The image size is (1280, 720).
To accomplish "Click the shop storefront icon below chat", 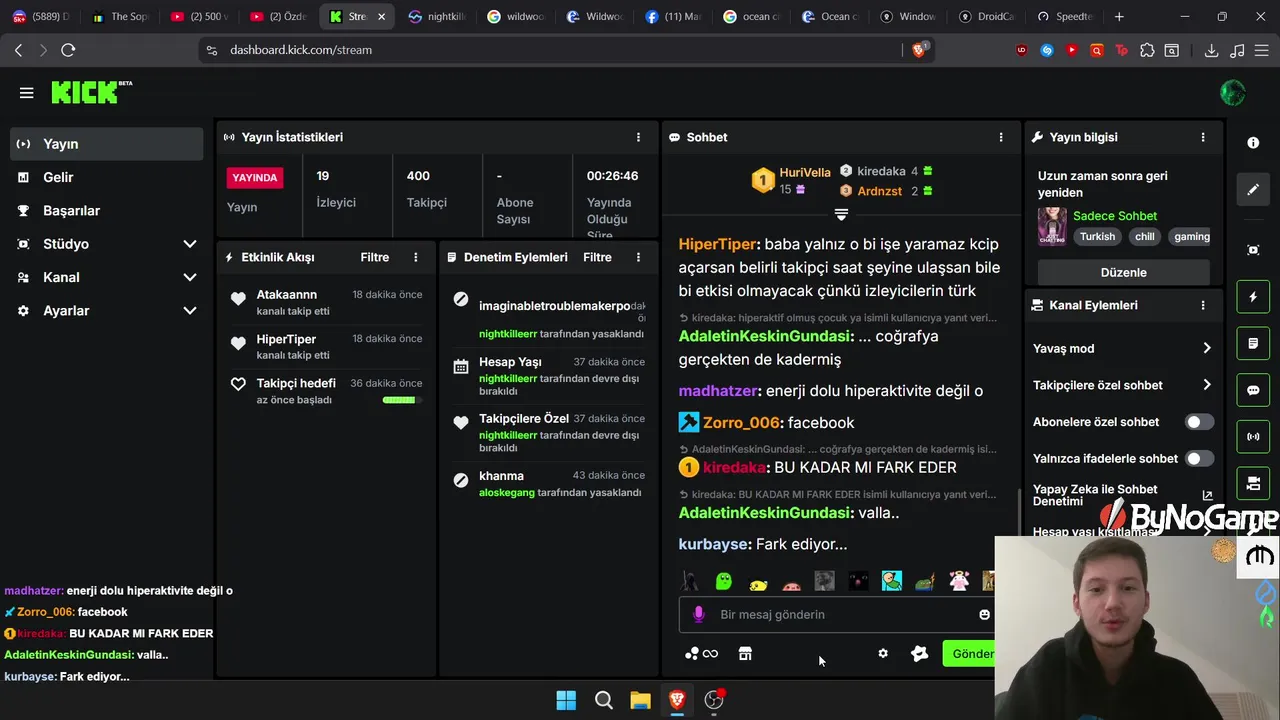I will (x=745, y=653).
